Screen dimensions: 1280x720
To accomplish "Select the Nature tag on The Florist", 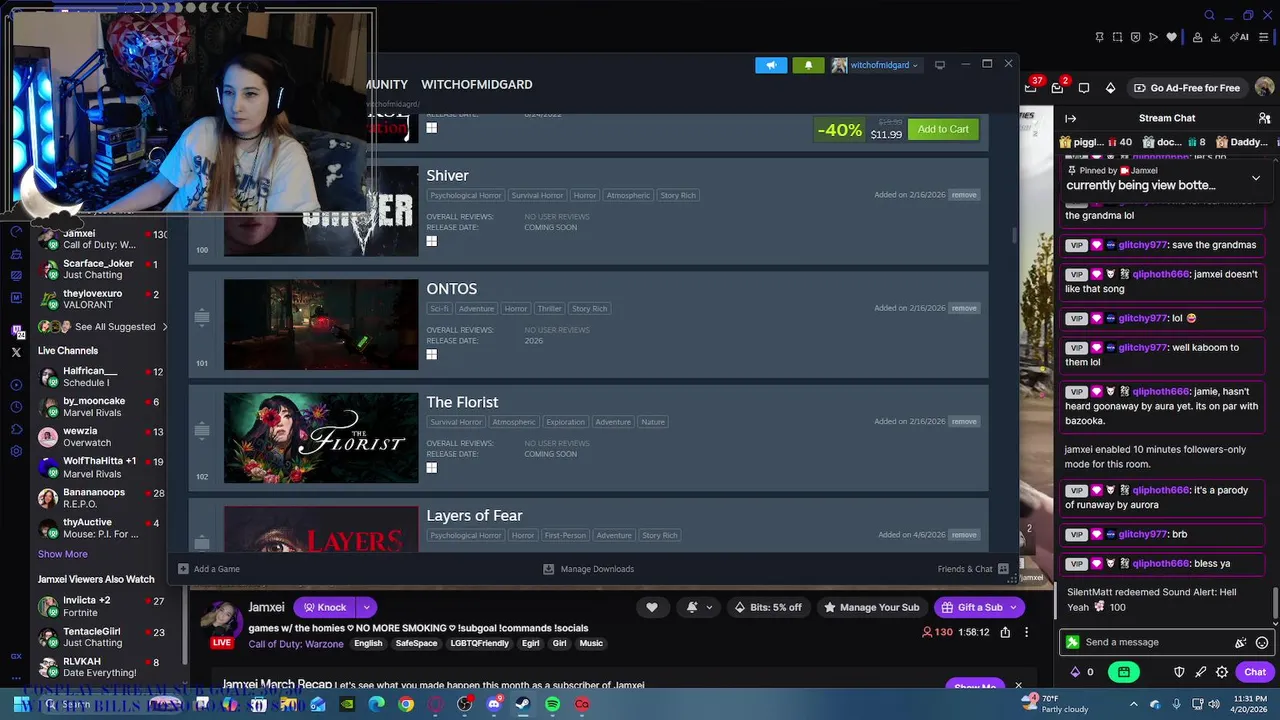I will (x=653, y=422).
